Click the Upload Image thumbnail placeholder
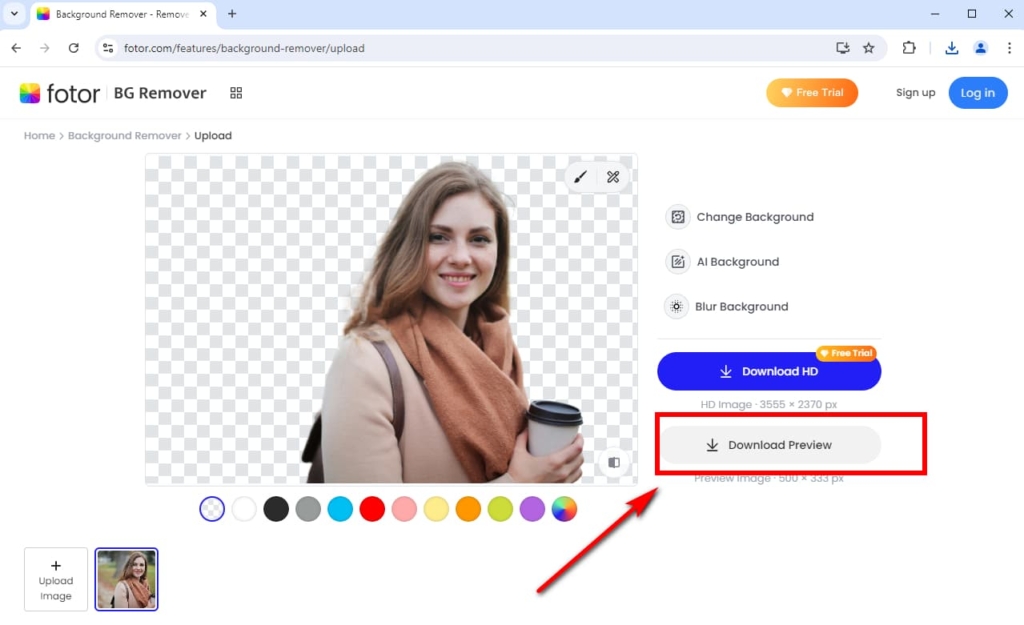The width and height of the screenshot is (1024, 625). (55, 579)
